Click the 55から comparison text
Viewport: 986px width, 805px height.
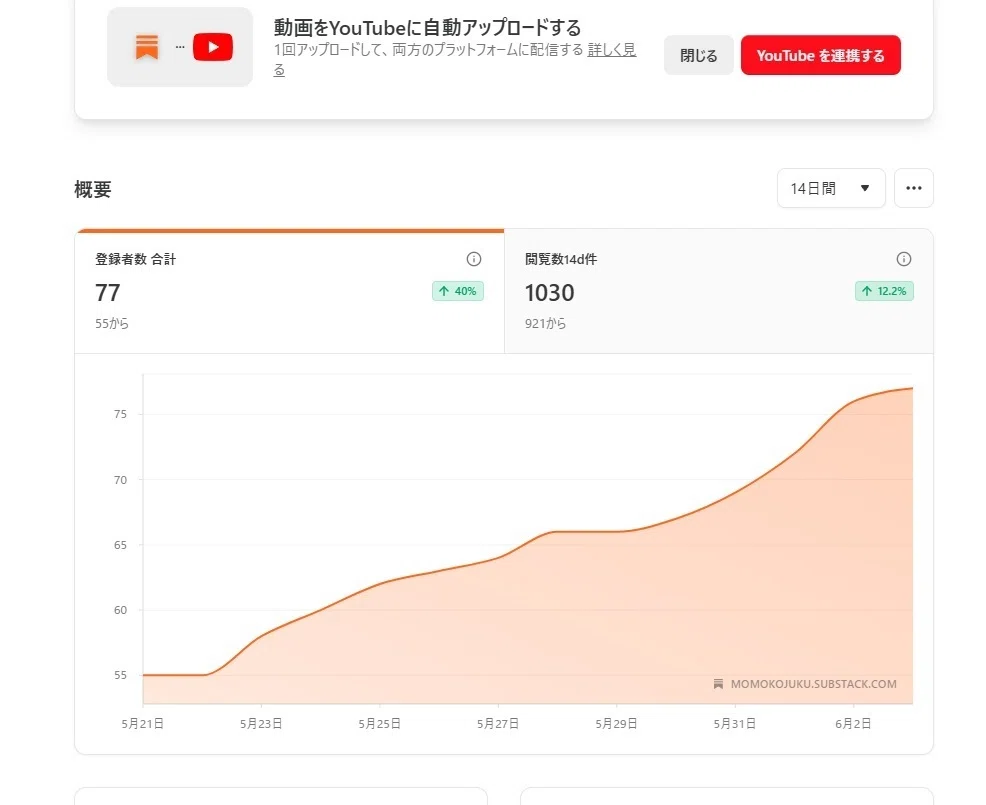click(112, 324)
